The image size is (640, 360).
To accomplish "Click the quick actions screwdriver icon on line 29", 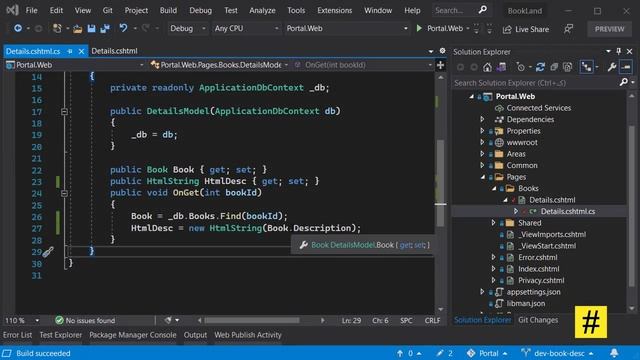I will pos(48,252).
